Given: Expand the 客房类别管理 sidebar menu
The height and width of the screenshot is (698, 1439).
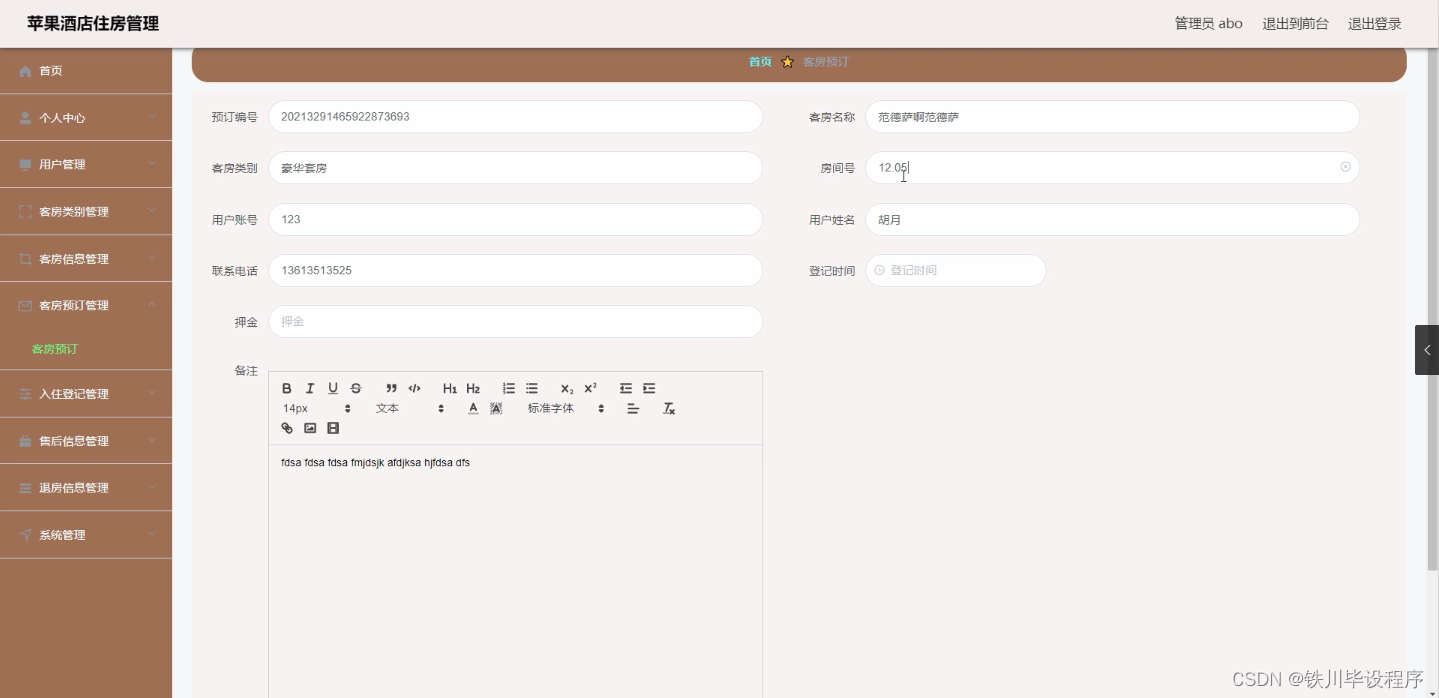Looking at the screenshot, I should pyautogui.click(x=86, y=212).
